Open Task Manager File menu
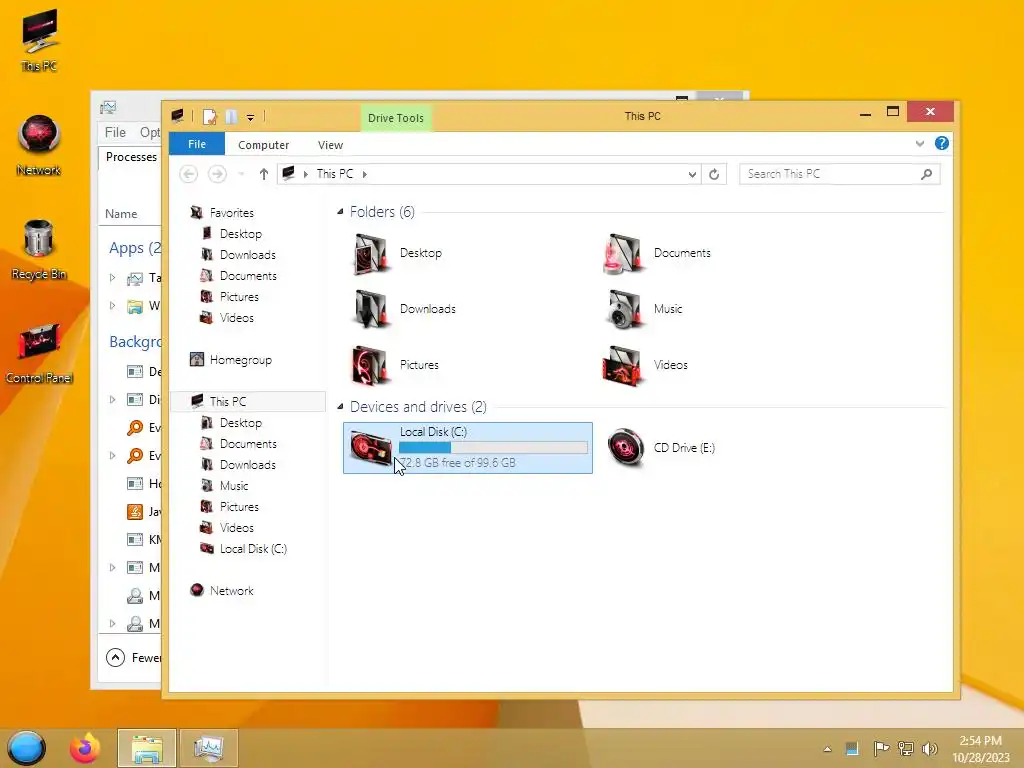1024x768 pixels. (x=115, y=133)
